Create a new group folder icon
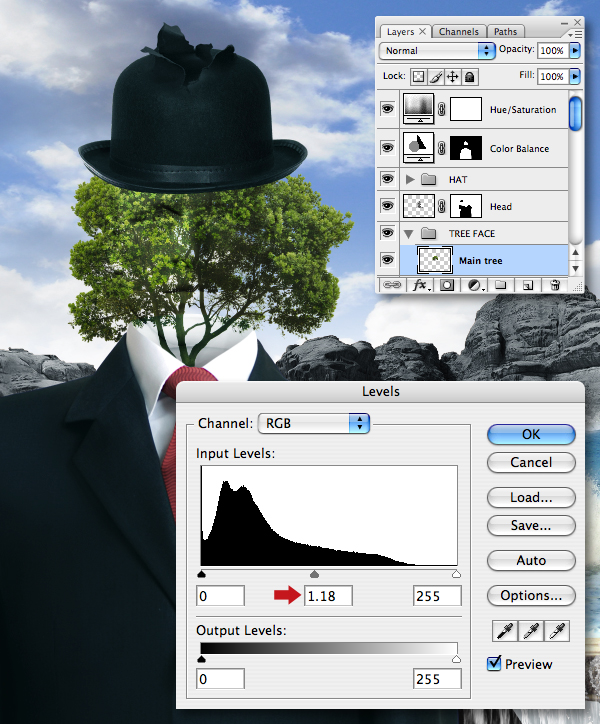Viewport: 600px width, 724px height. 500,285
